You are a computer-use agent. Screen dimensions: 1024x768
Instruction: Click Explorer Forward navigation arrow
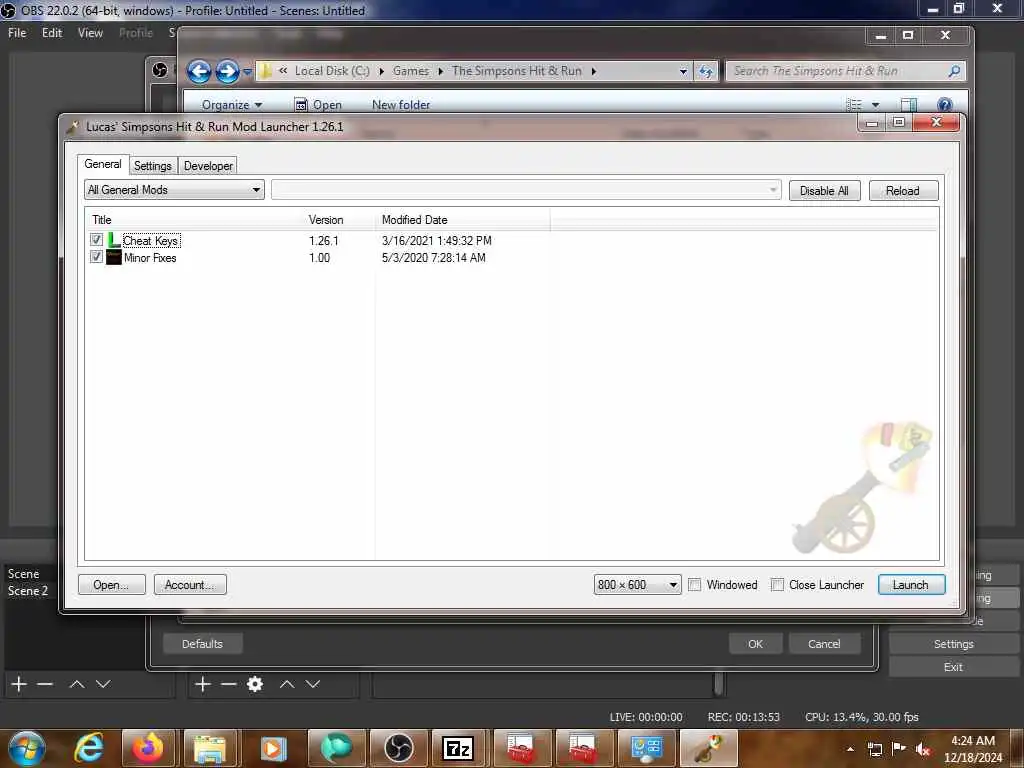click(x=227, y=71)
